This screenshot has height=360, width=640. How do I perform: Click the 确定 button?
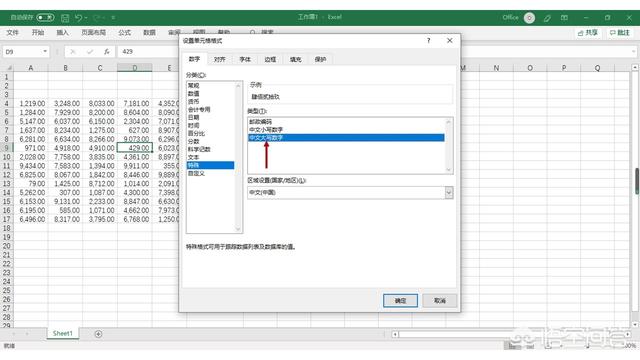click(400, 301)
